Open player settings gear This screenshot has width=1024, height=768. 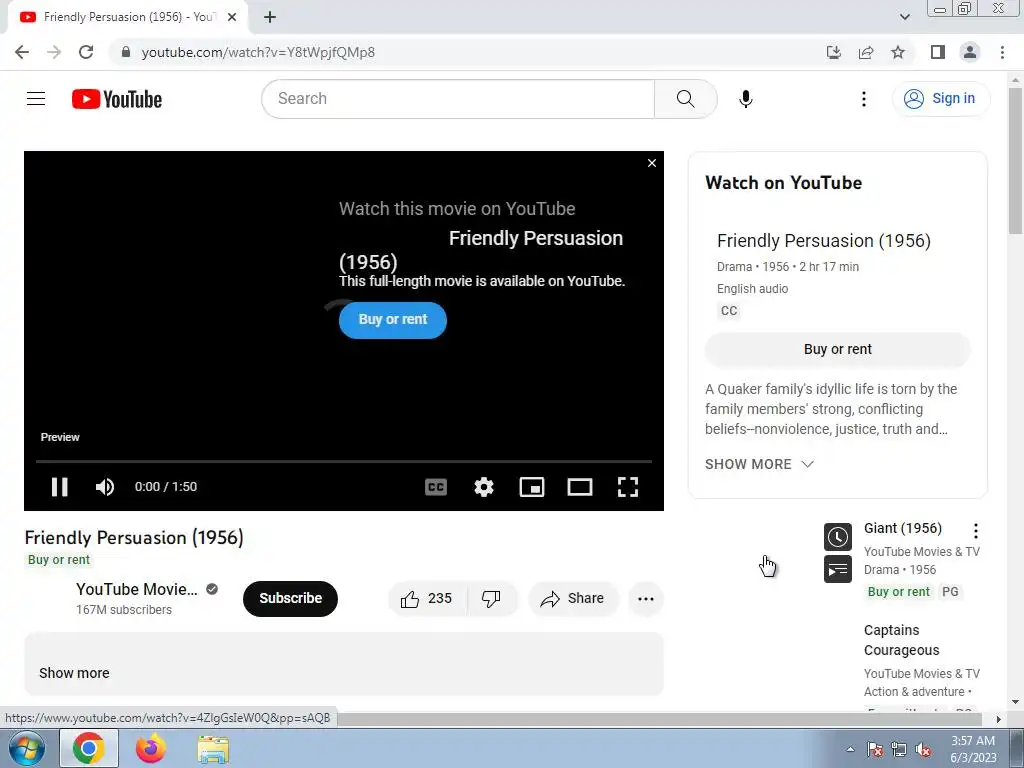[x=483, y=487]
